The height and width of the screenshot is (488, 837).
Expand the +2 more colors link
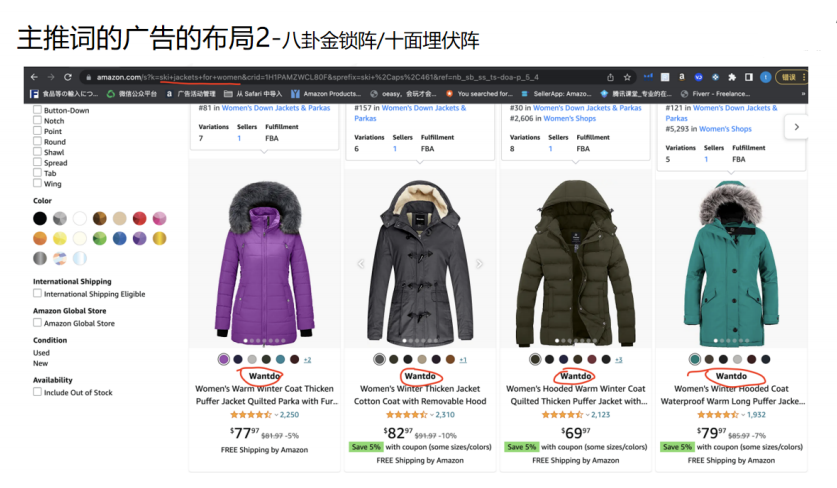(307, 360)
